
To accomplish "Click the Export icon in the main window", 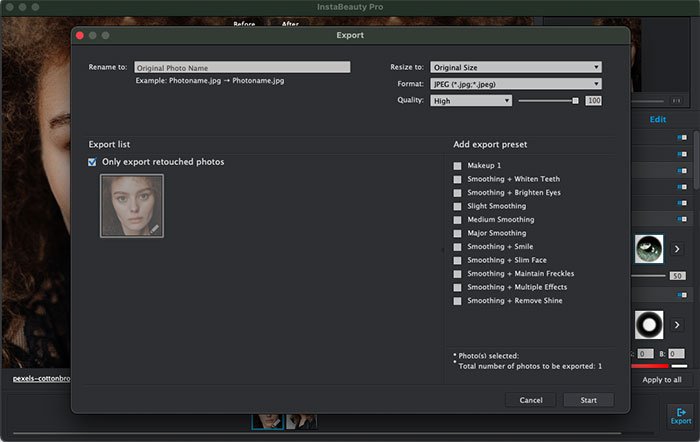I will click(681, 416).
